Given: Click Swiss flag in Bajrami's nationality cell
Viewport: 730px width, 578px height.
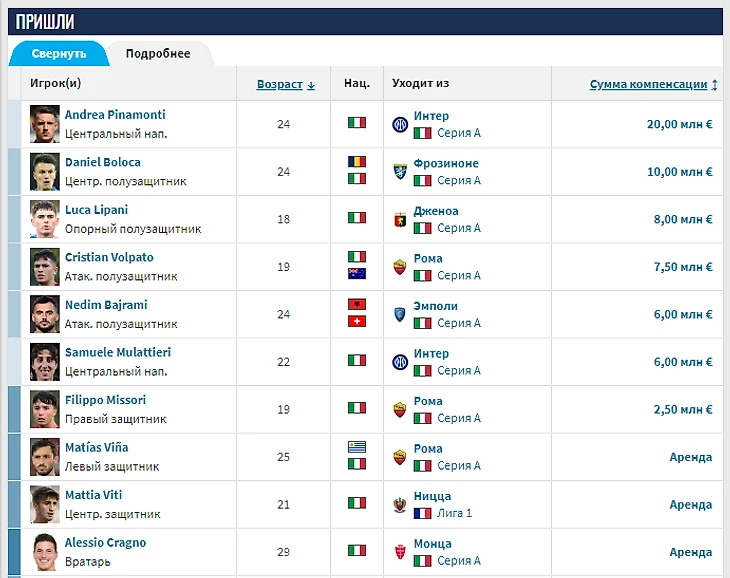Looking at the screenshot, I should (x=357, y=322).
